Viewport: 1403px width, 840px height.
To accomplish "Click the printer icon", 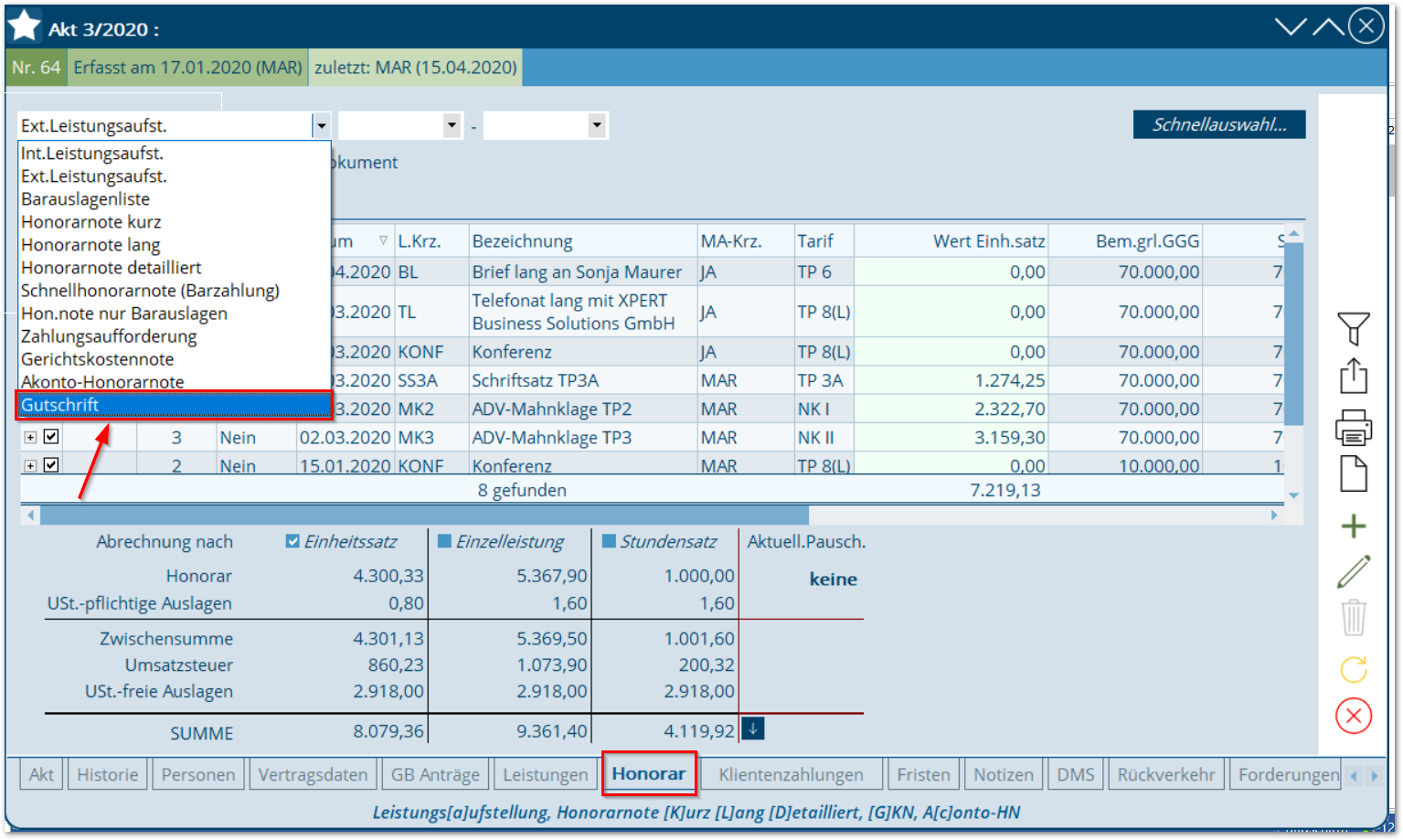I will pos(1354,427).
